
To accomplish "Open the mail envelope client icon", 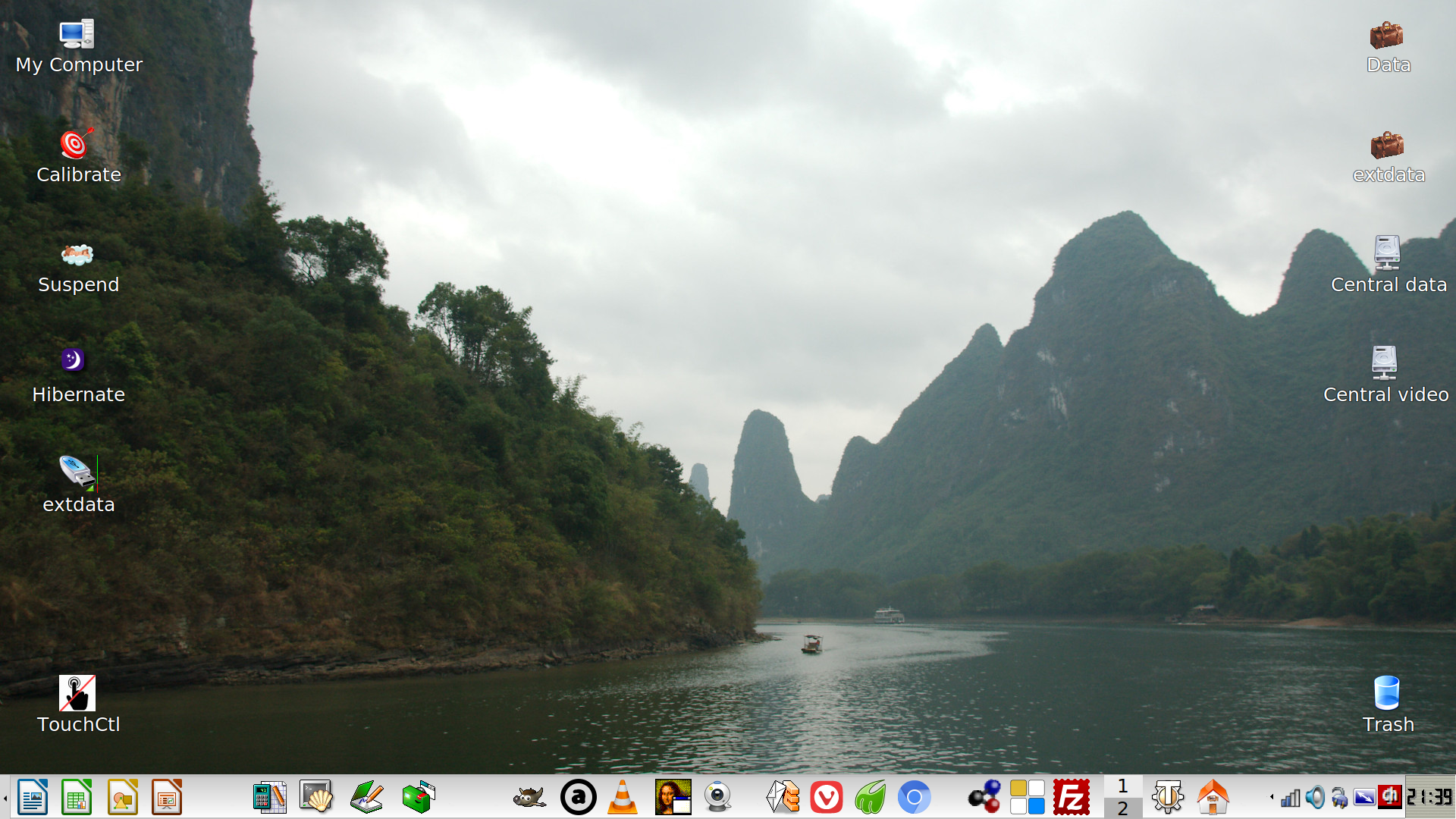I will click(783, 797).
